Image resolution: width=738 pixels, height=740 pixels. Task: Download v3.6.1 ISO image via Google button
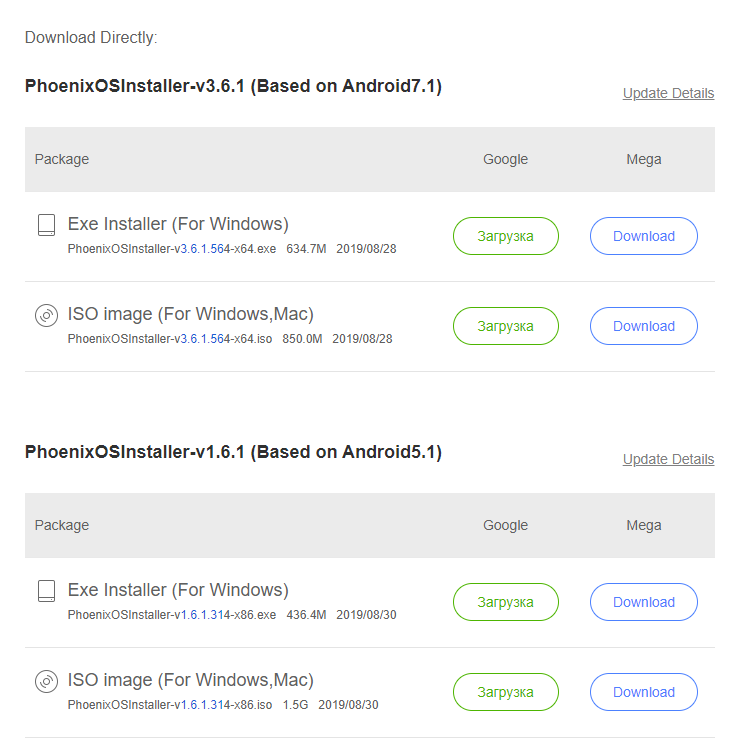(x=505, y=326)
